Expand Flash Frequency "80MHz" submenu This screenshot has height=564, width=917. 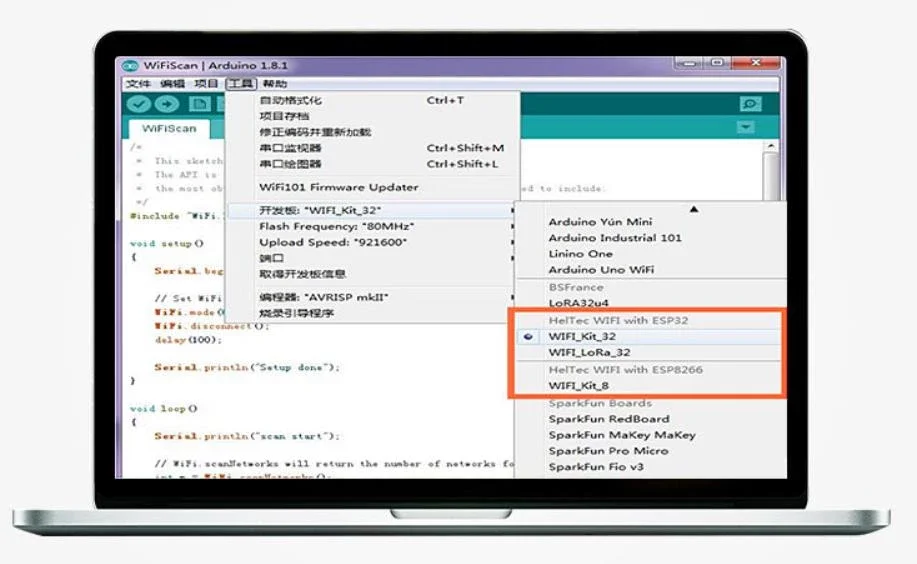click(373, 226)
